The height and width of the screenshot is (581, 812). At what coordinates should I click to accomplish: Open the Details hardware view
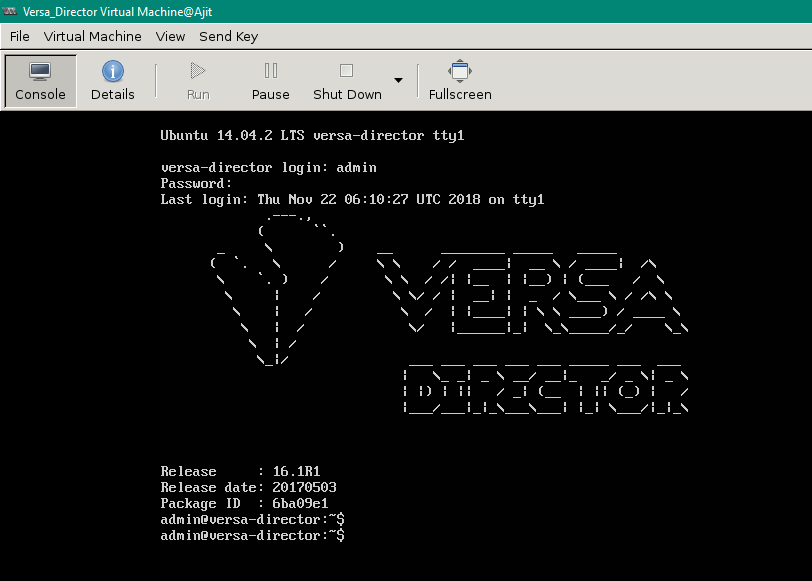click(112, 81)
